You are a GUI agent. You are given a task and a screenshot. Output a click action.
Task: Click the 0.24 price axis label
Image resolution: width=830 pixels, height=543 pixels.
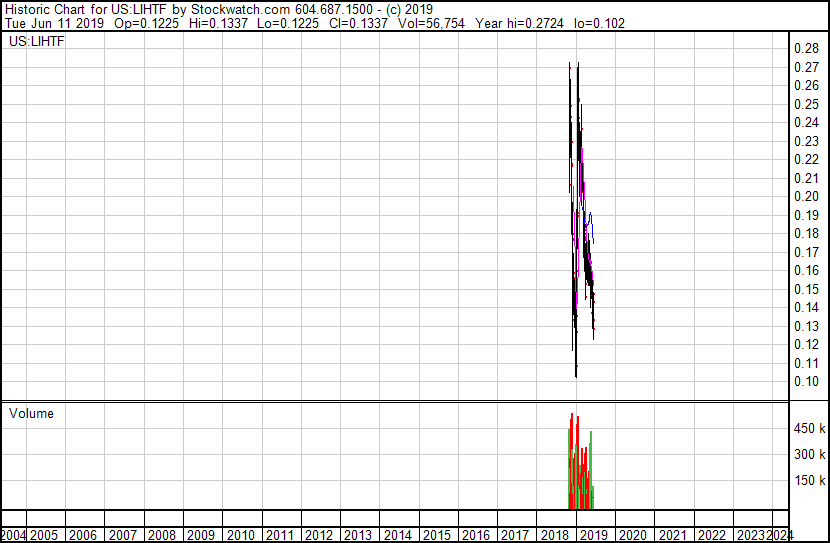(x=807, y=123)
